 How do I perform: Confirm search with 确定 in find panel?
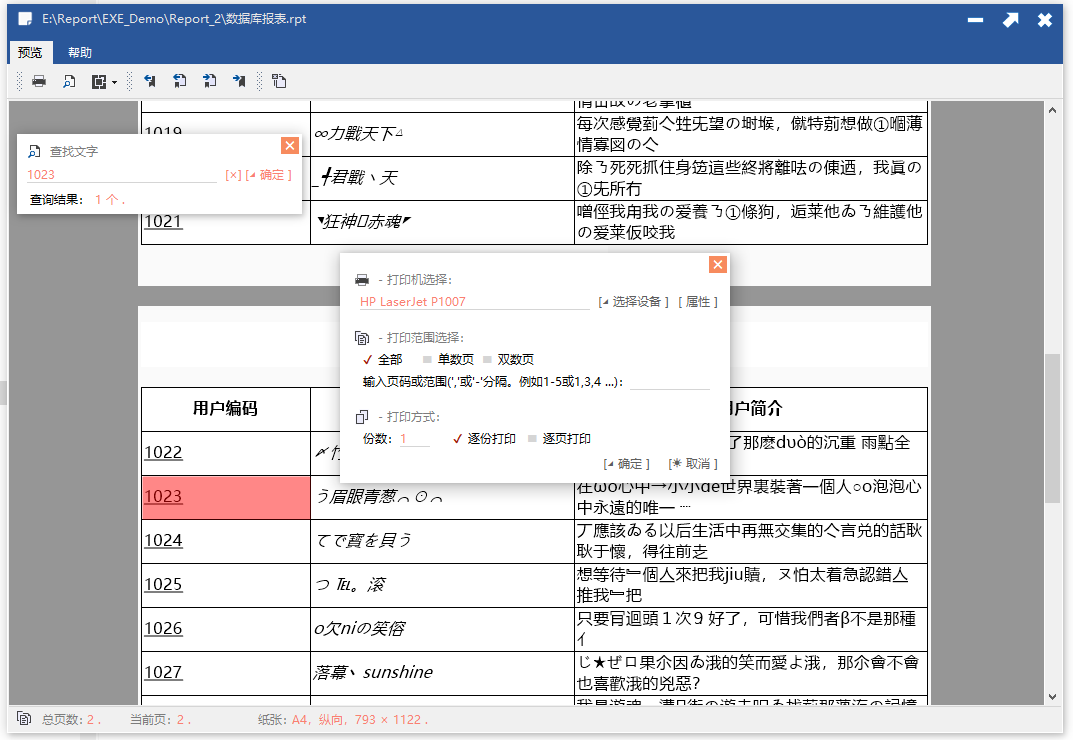point(268,175)
